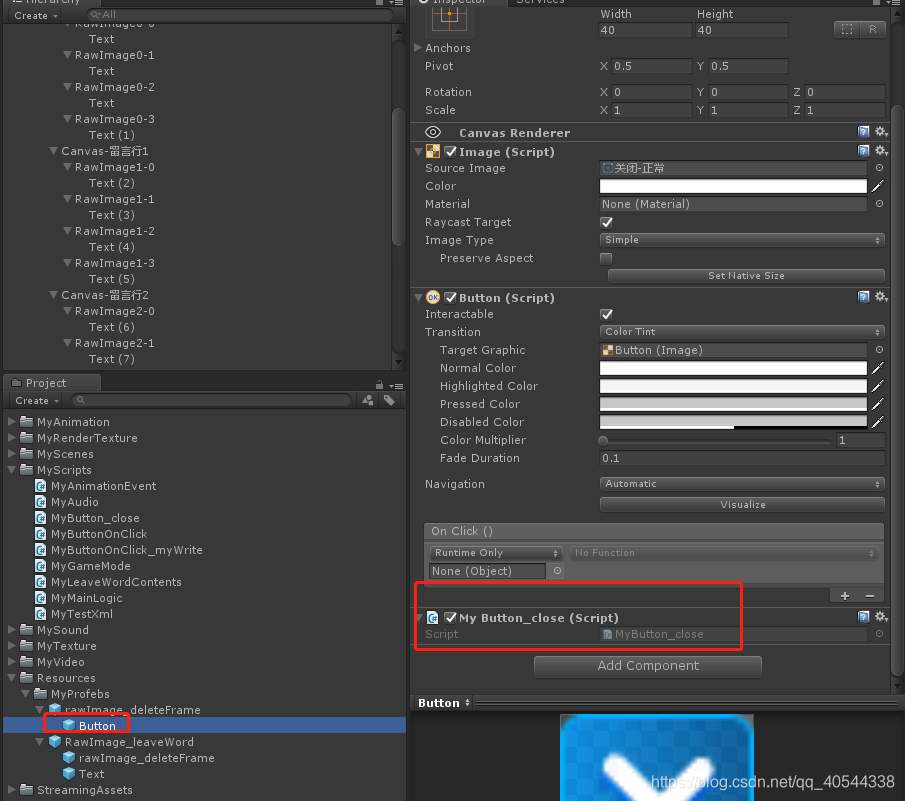Screen dimensions: 905x801
Task: Click Set Native Size button
Action: point(746,276)
